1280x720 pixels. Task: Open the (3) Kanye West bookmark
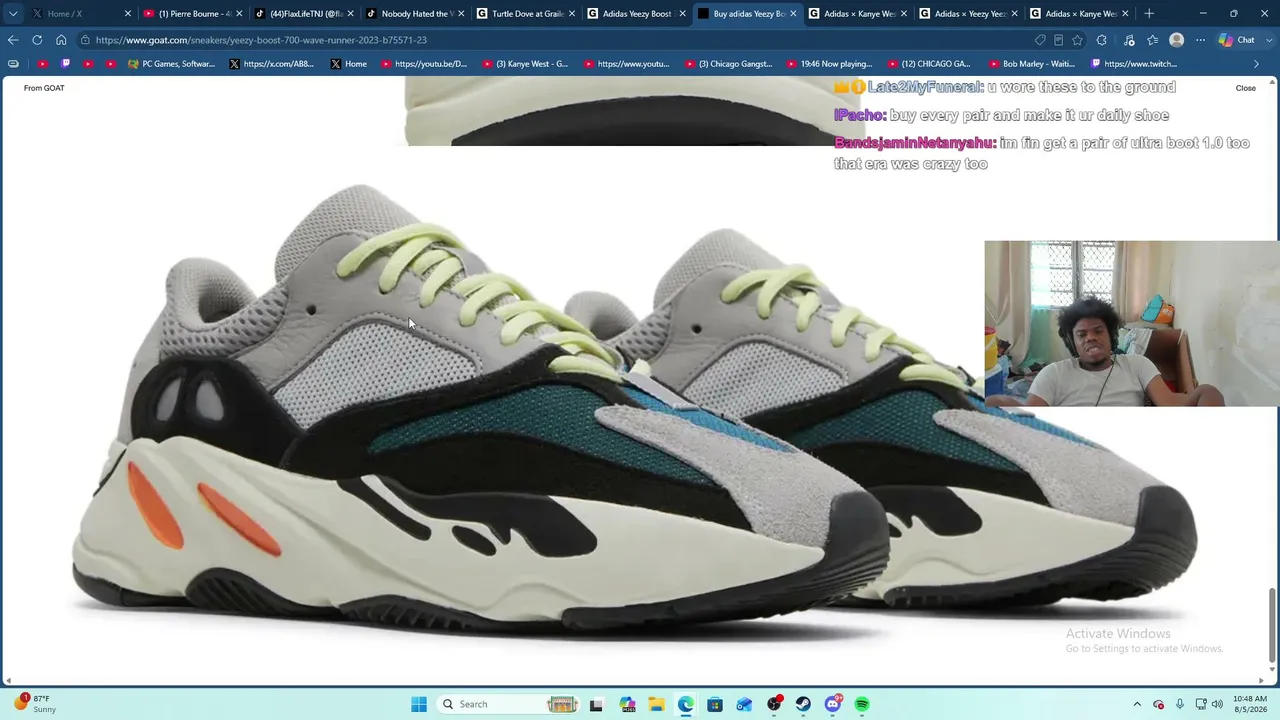pyautogui.click(x=524, y=64)
